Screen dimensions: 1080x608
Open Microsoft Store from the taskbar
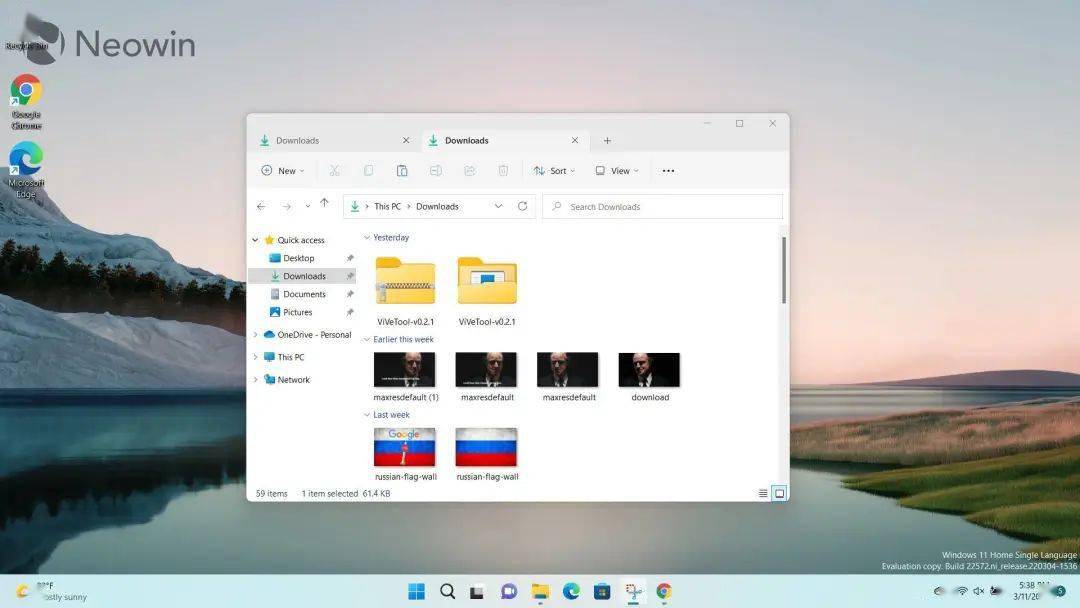point(602,591)
